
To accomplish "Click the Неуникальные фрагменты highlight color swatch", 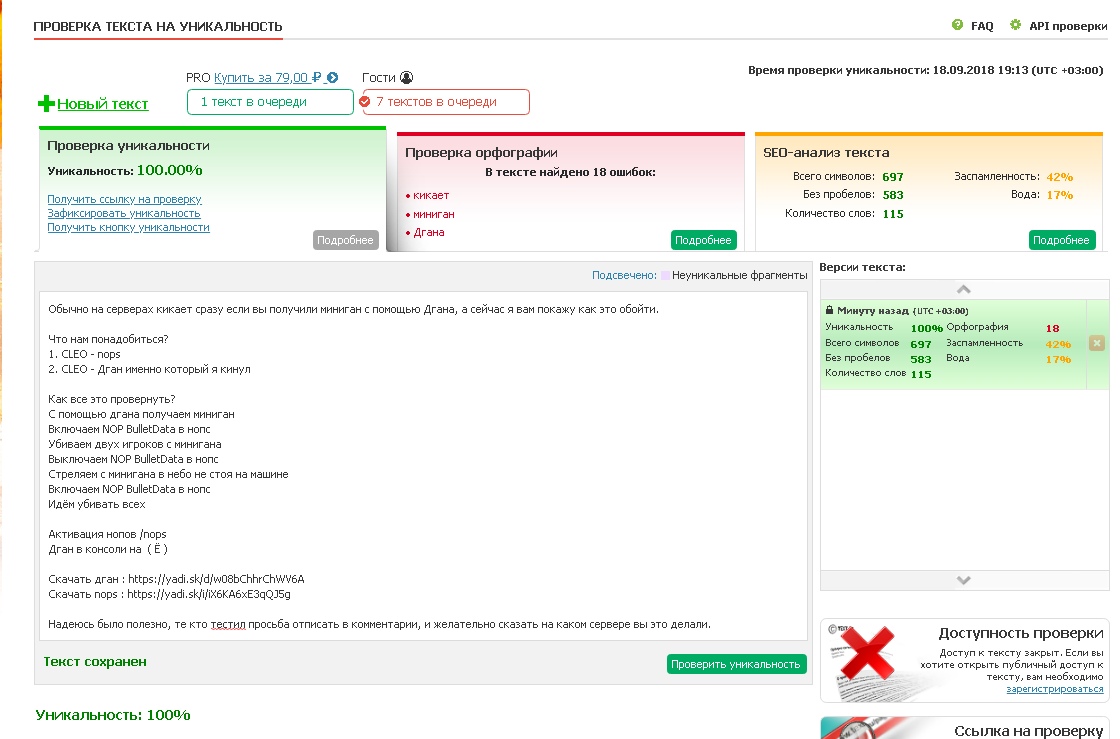I will [x=665, y=275].
